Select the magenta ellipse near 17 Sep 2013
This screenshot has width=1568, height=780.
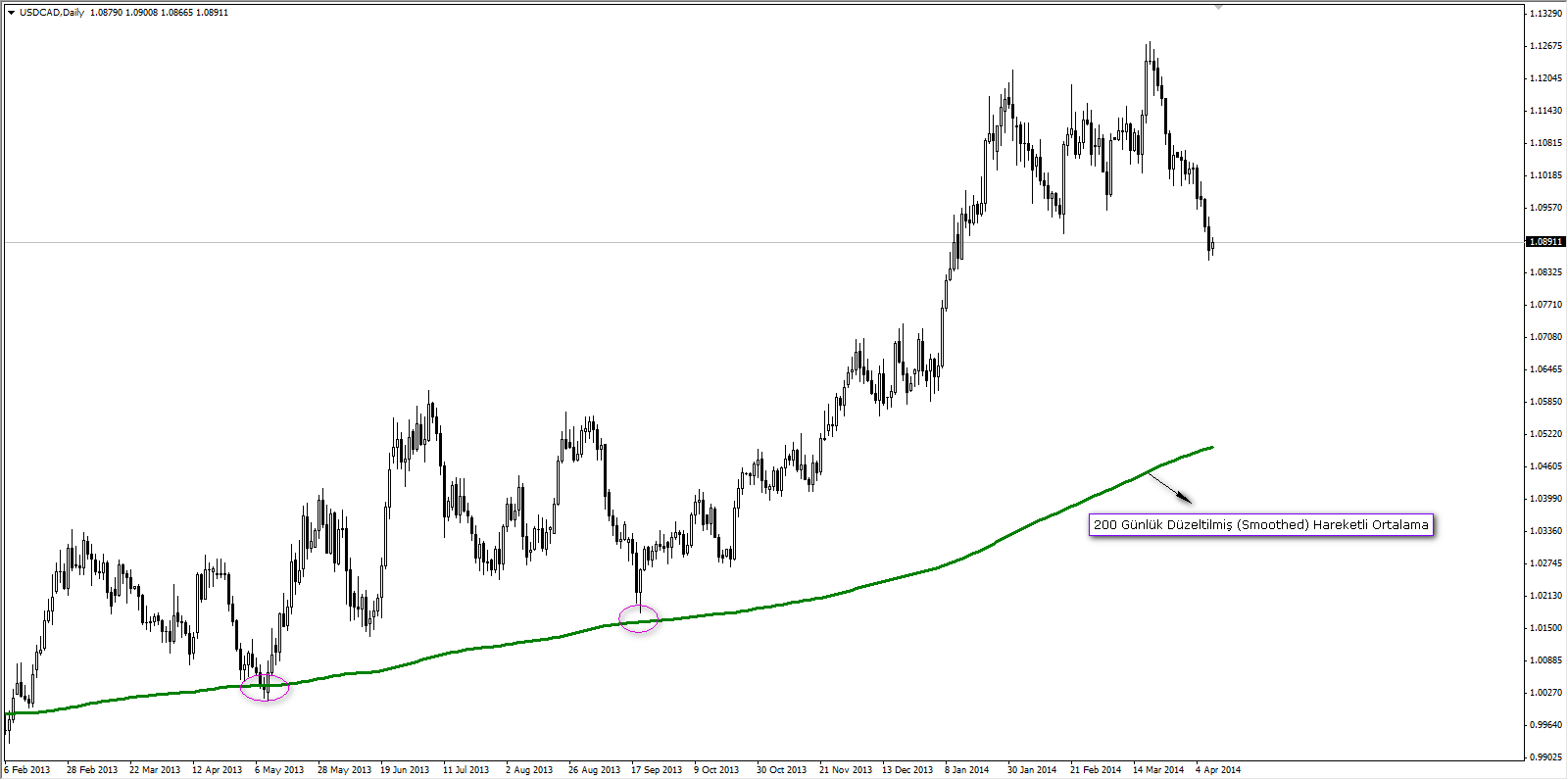coord(639,618)
